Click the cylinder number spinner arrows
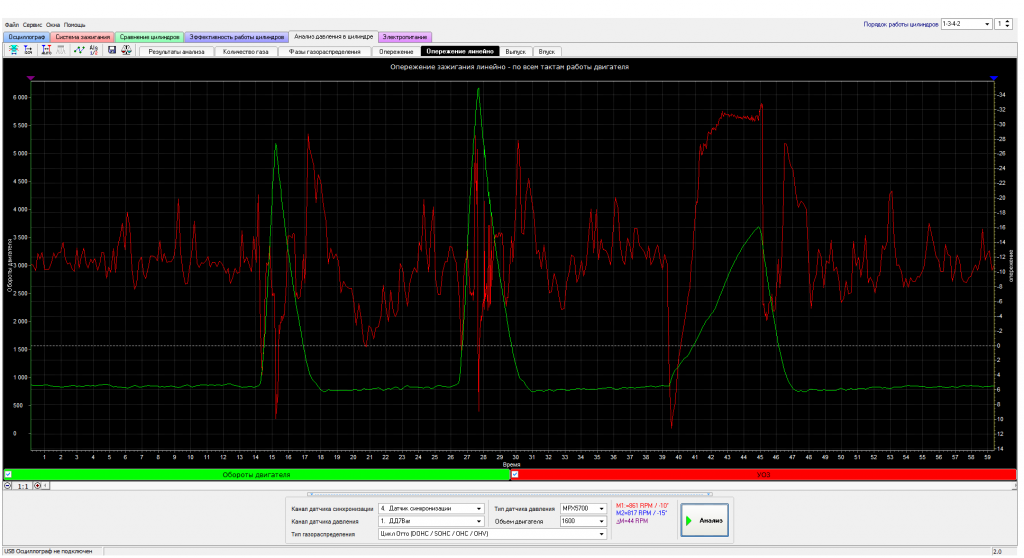1024x558 pixels. [1007, 24]
